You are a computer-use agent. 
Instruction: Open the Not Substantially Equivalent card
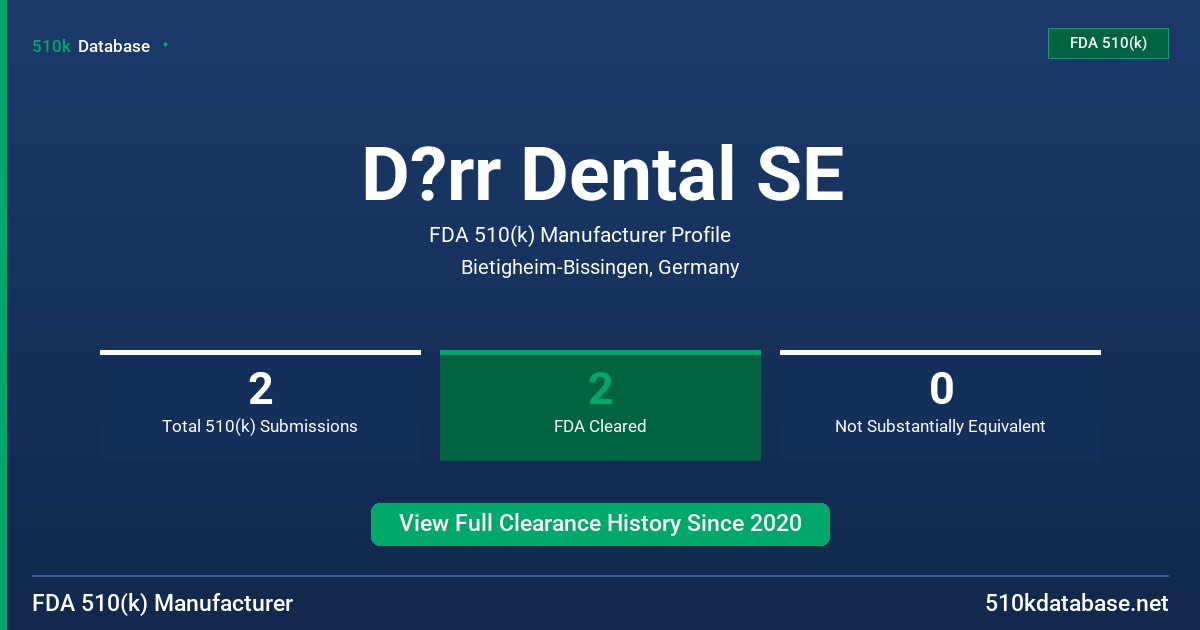(x=940, y=405)
